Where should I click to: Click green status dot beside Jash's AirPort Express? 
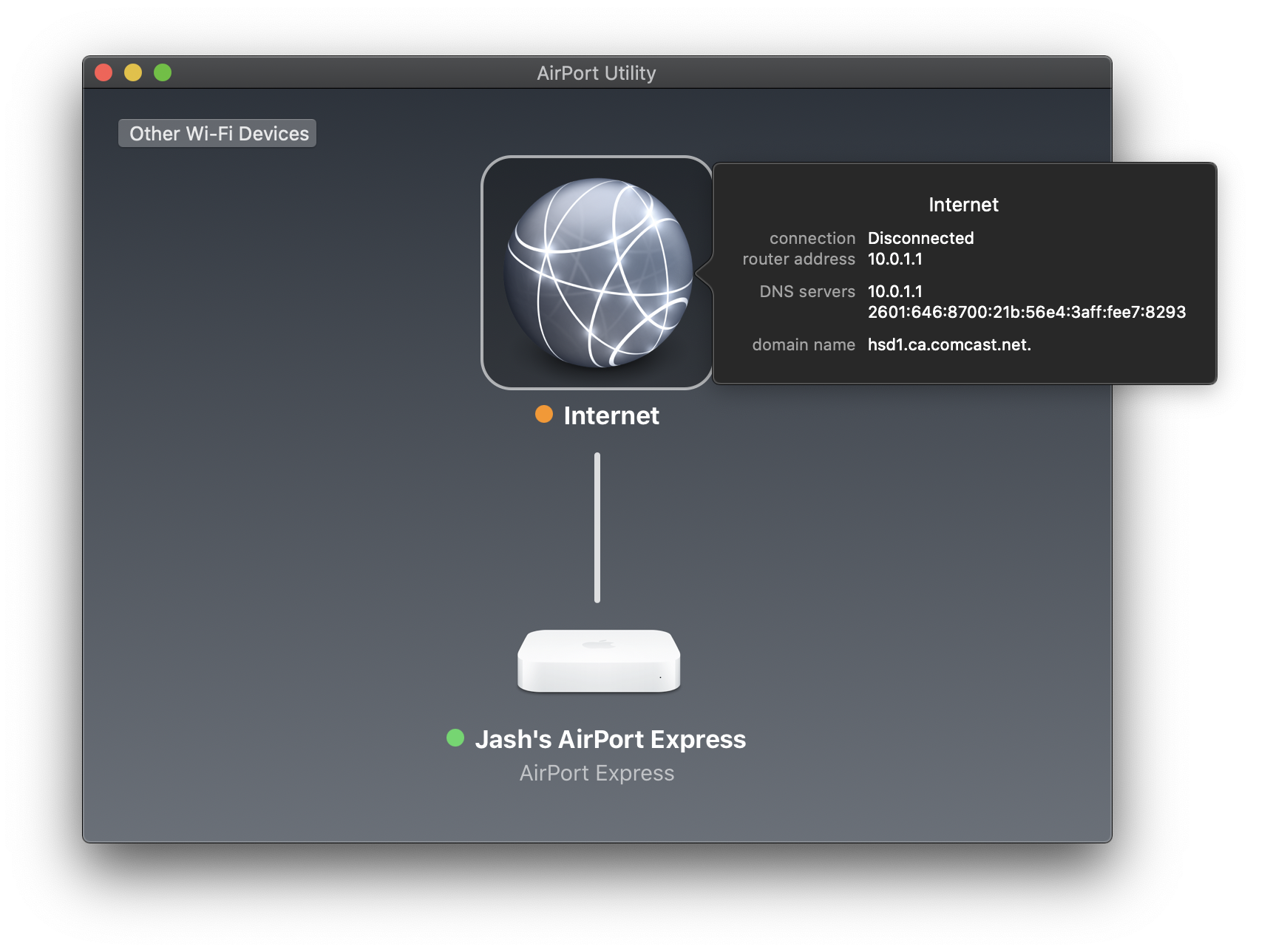(x=455, y=738)
